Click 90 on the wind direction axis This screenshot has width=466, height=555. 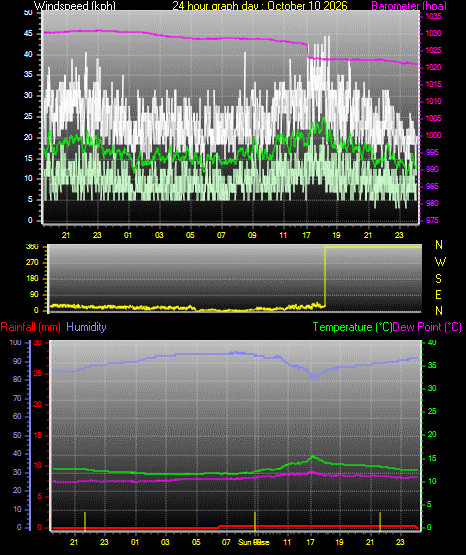tap(34, 294)
